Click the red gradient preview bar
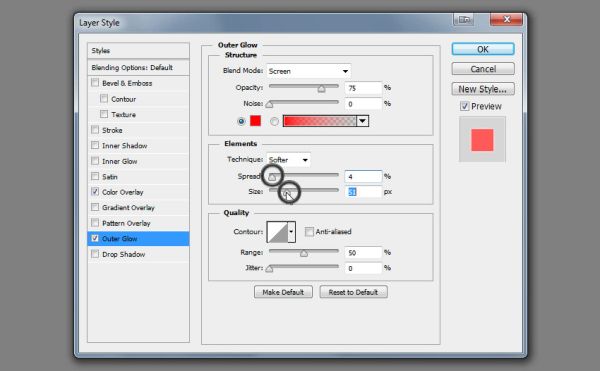 coord(320,121)
